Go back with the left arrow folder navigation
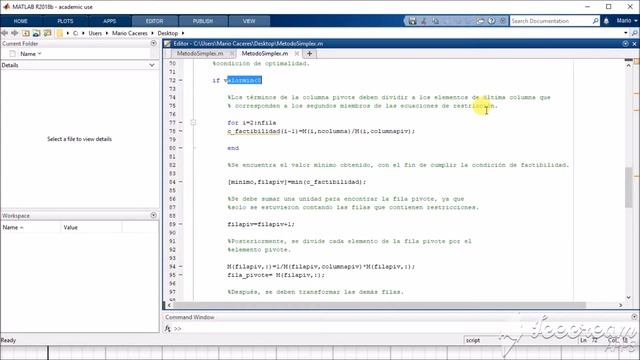The width and height of the screenshot is (640, 360). click(5, 33)
